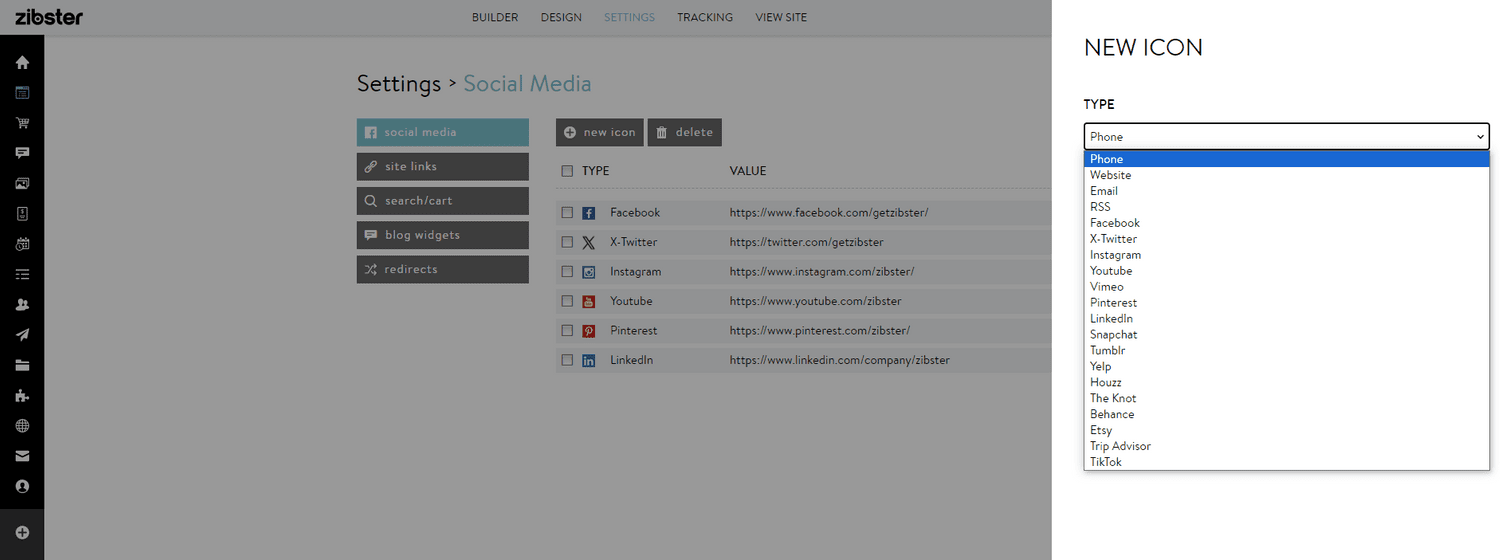Viewport: 1500px width, 560px height.
Task: Click the LinkedIn icon in the table row
Action: point(589,360)
